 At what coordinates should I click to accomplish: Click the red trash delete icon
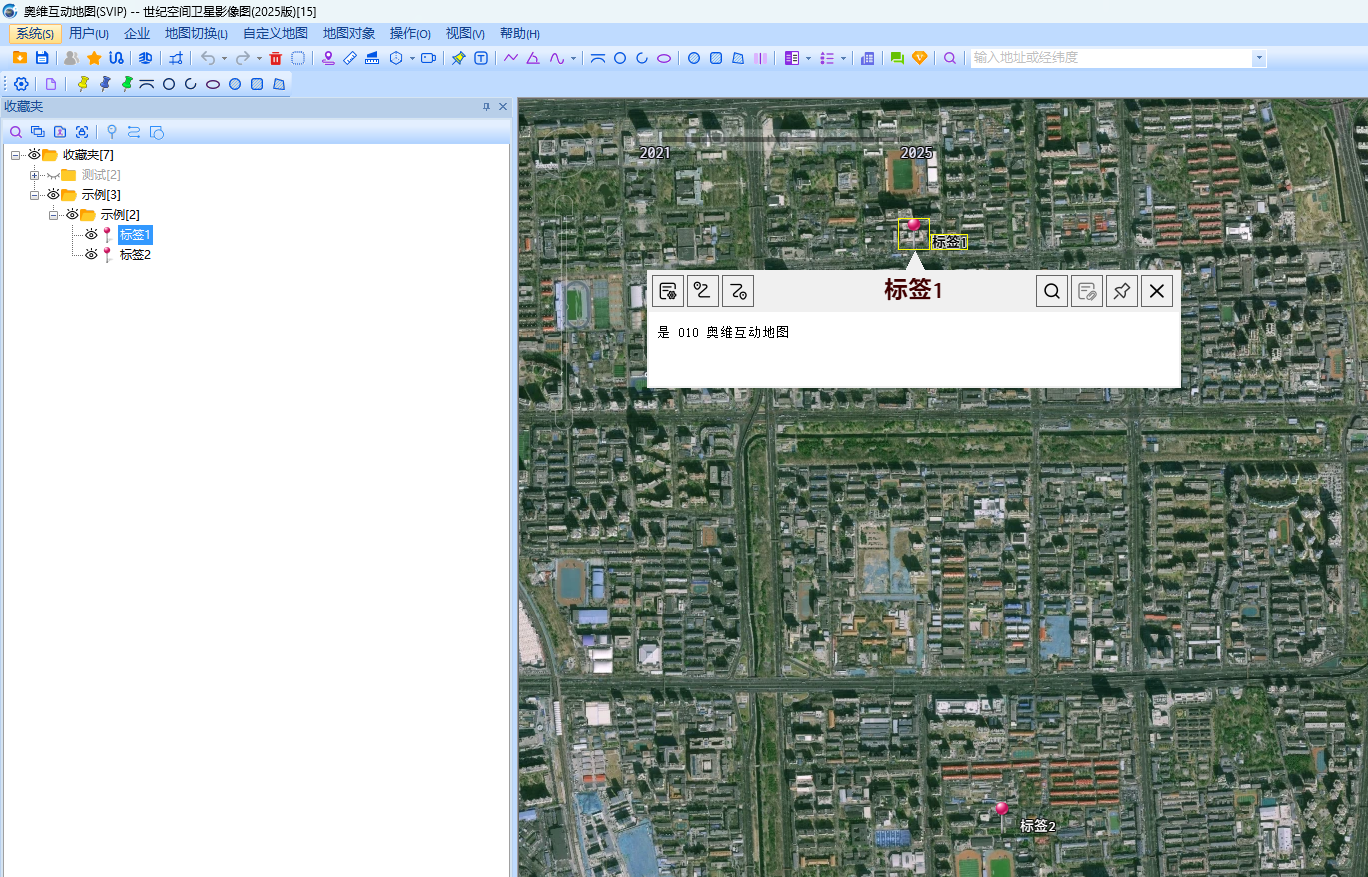click(276, 58)
